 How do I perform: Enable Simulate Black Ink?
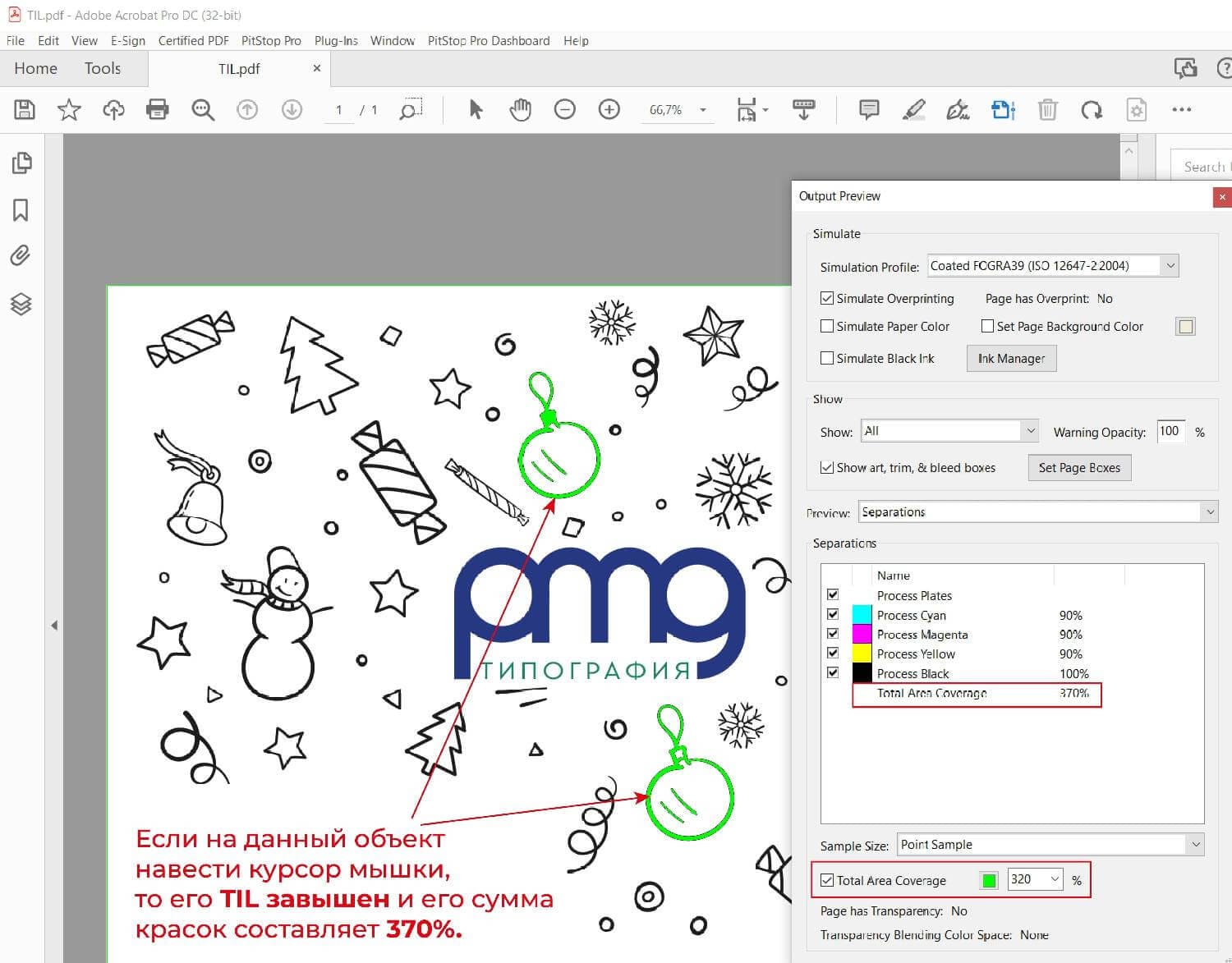pyautogui.click(x=827, y=358)
